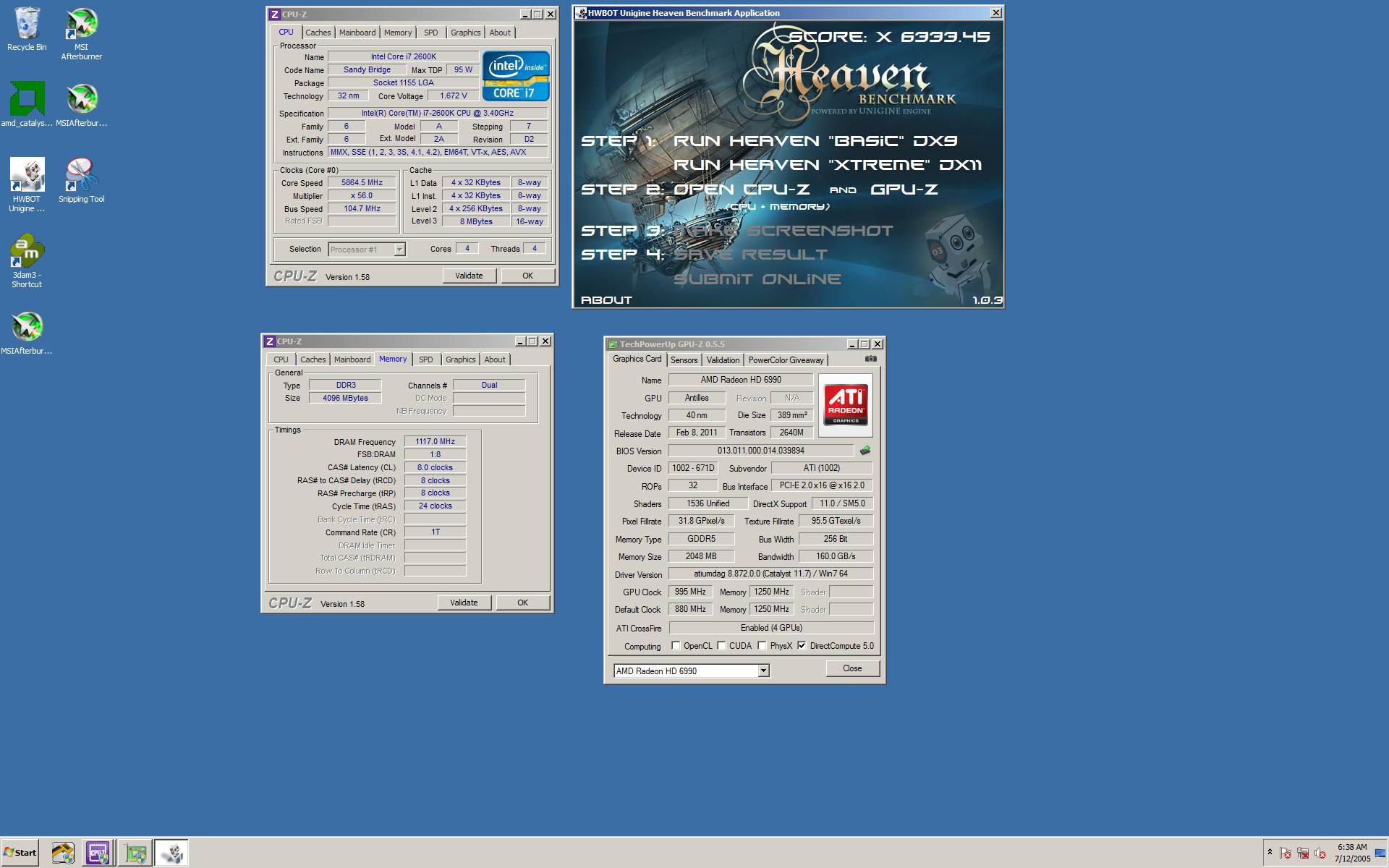The width and height of the screenshot is (1389, 868).
Task: Click GPU-Z BIOS save chip icon
Action: (865, 451)
